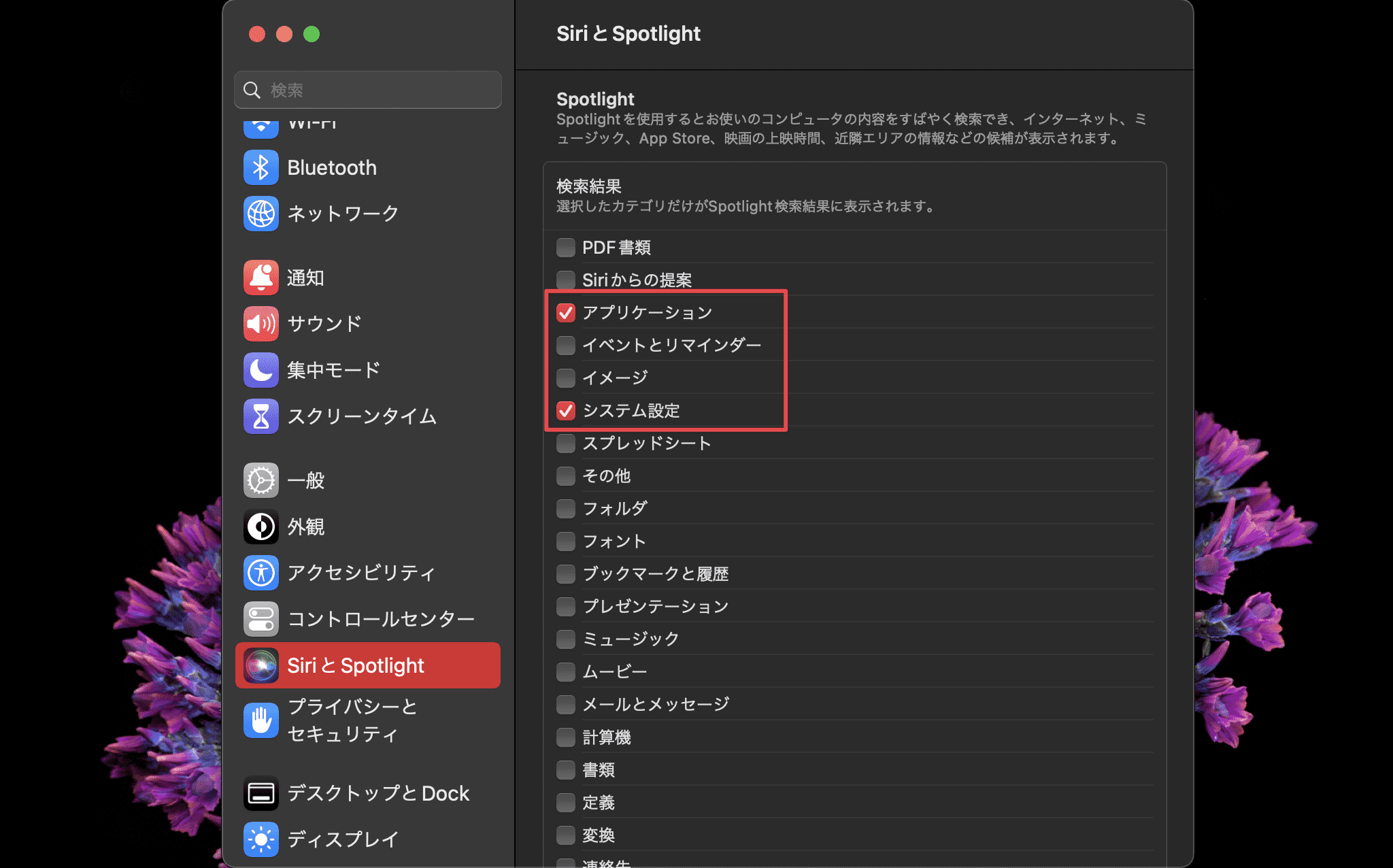Image resolution: width=1393 pixels, height=868 pixels.
Task: Select the Sound speaker icon
Action: pyautogui.click(x=261, y=324)
